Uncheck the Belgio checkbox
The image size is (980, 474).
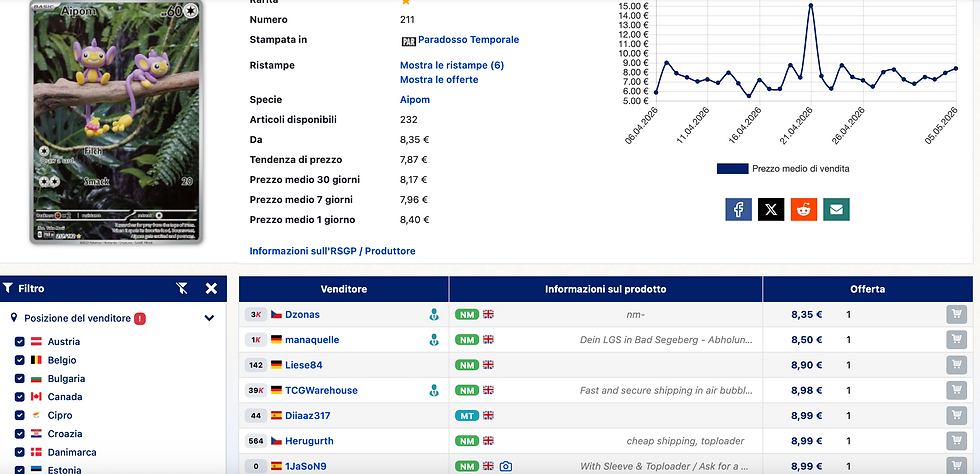point(19,360)
